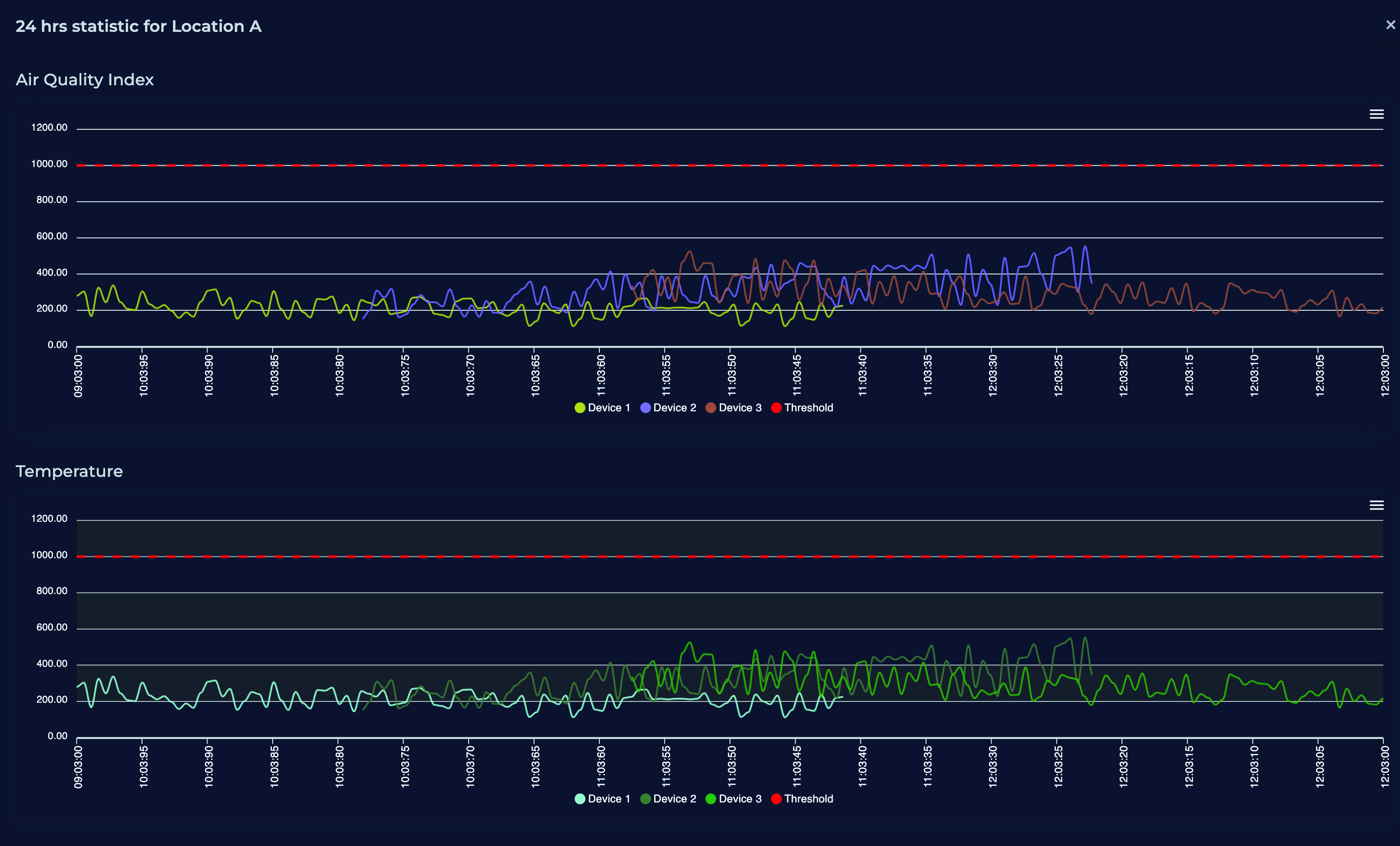Click the 800.00 y-axis label on Temperature chart
Image resolution: width=1400 pixels, height=846 pixels.
(x=52, y=591)
